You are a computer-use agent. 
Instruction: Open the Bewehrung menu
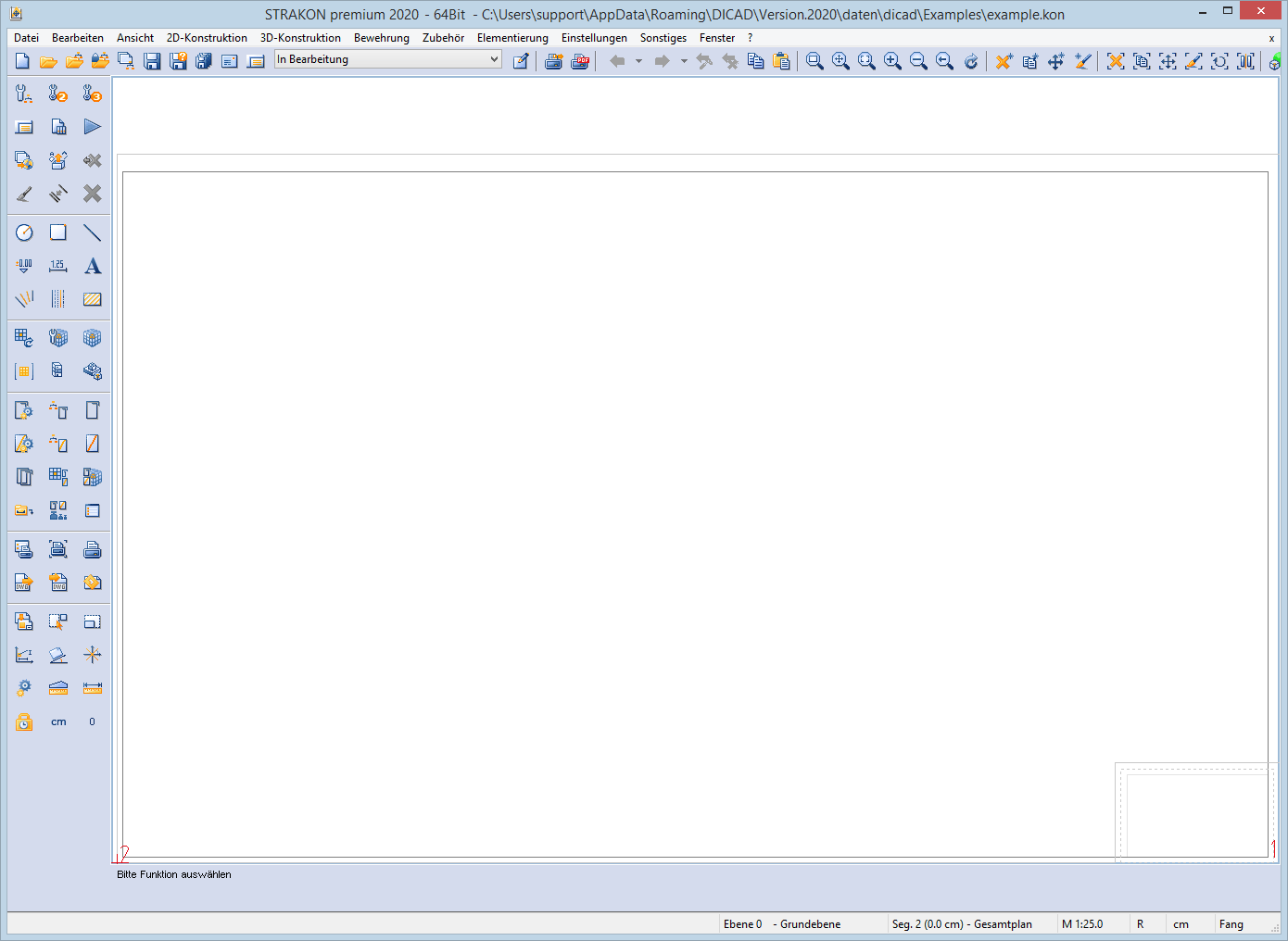click(382, 38)
